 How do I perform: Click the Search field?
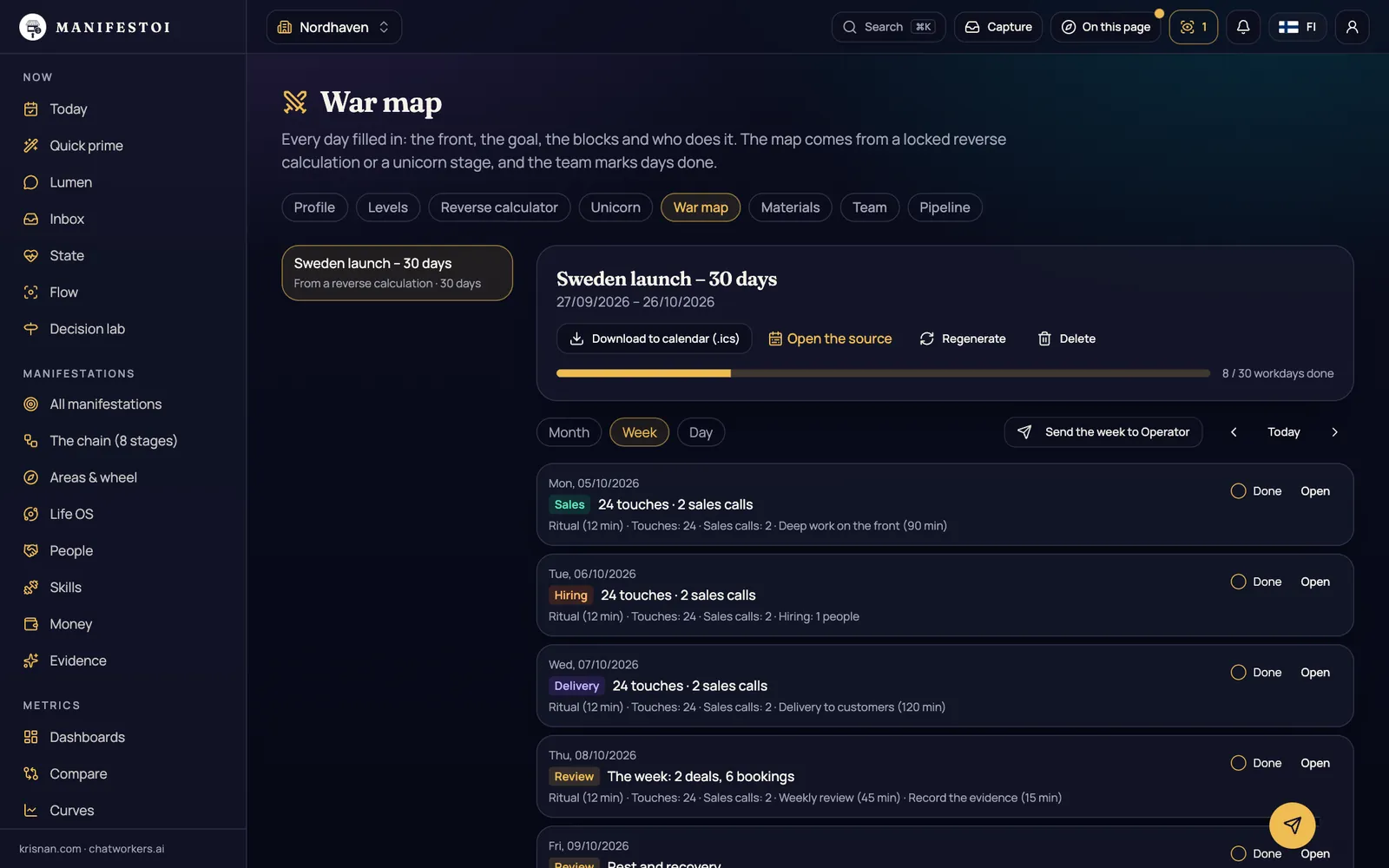888,27
